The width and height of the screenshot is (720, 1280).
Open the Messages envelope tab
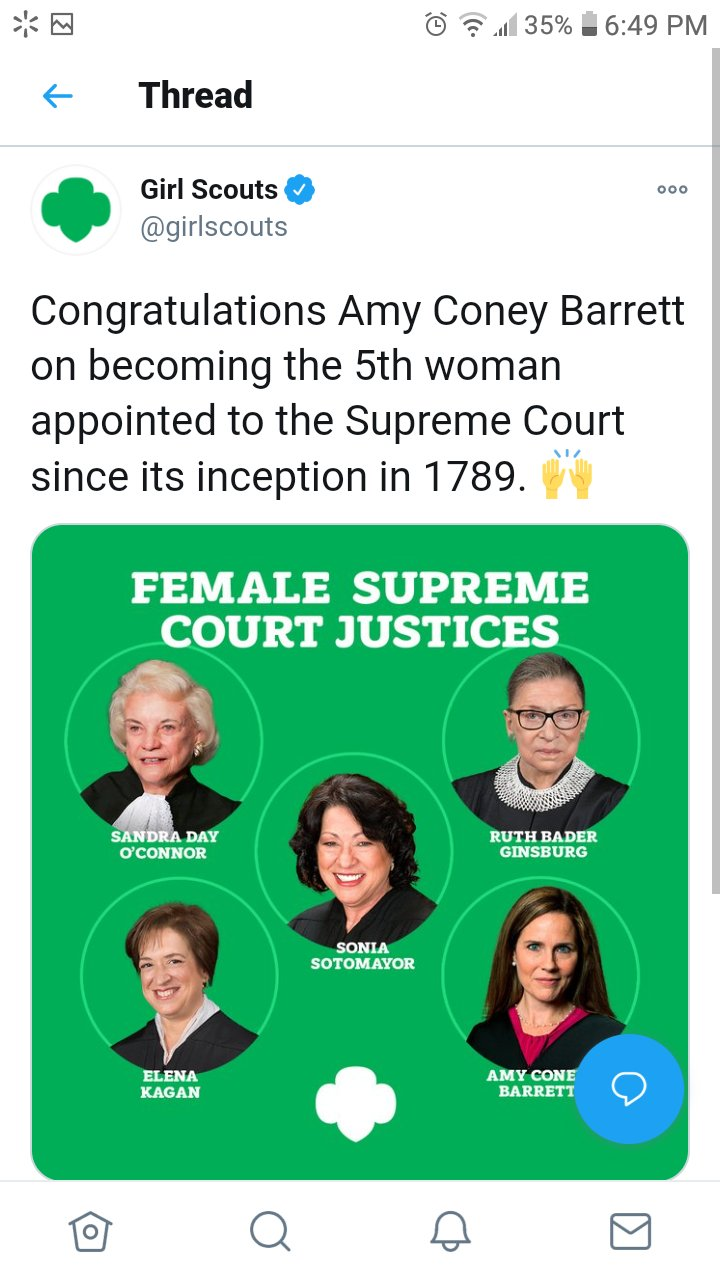click(630, 1231)
